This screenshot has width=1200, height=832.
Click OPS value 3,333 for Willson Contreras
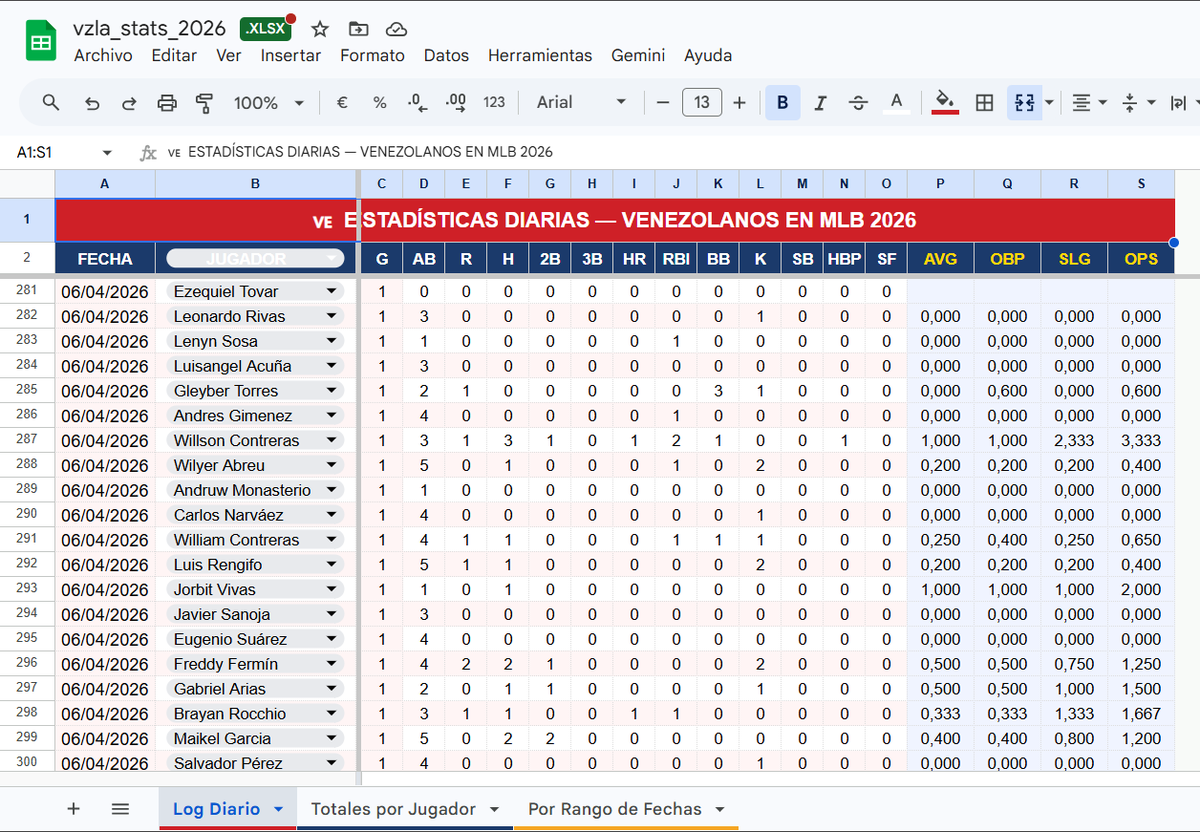[x=1141, y=440]
